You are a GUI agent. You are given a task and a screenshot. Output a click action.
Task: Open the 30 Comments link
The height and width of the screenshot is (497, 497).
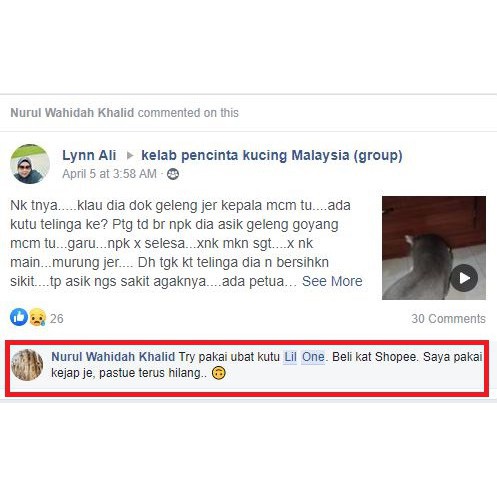click(x=448, y=319)
